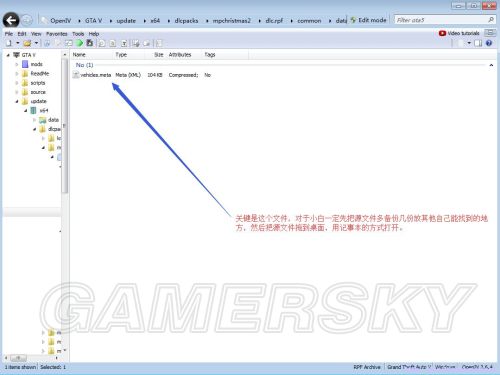Click the GTA V root icon in tree
The image size is (500, 375).
click(x=16, y=55)
